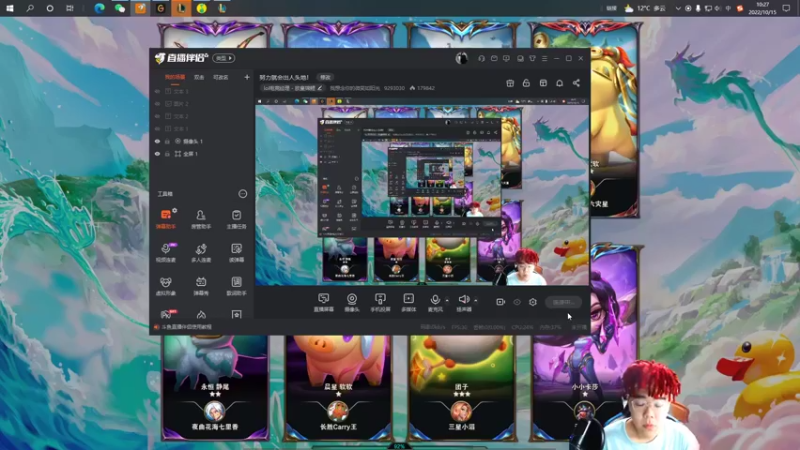This screenshot has height=450, width=800.
Task: Expand the microphone options arrow
Action: point(447,300)
